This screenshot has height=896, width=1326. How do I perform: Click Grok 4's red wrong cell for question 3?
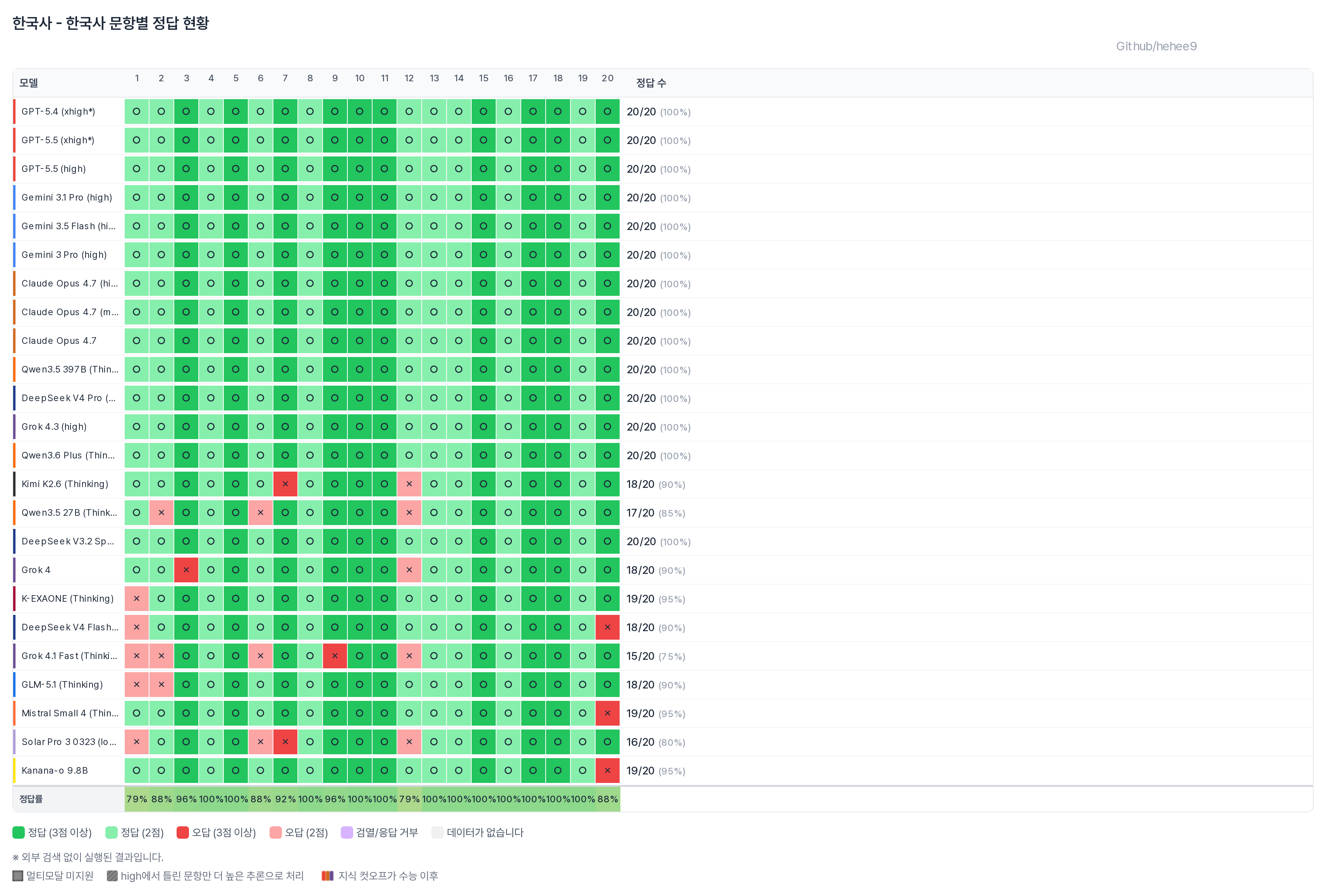(x=186, y=570)
